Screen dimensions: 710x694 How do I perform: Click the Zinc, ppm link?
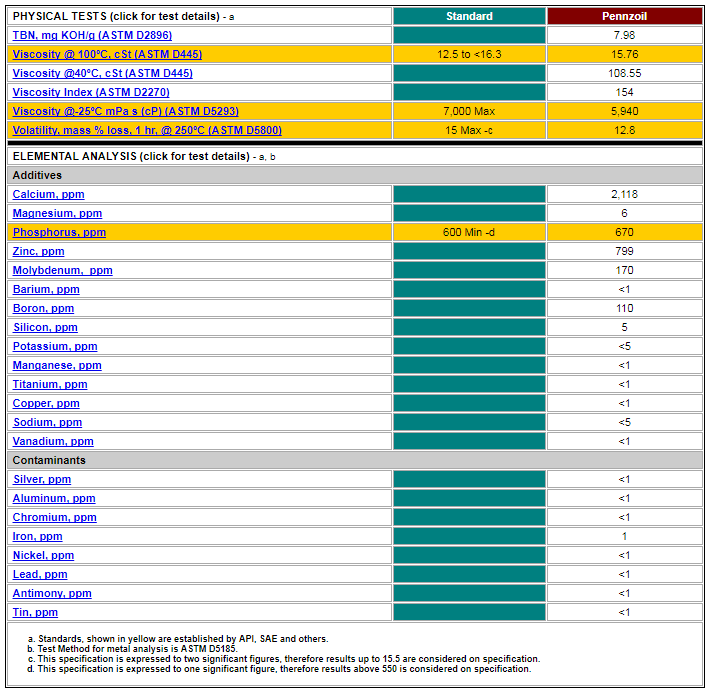(x=38, y=251)
